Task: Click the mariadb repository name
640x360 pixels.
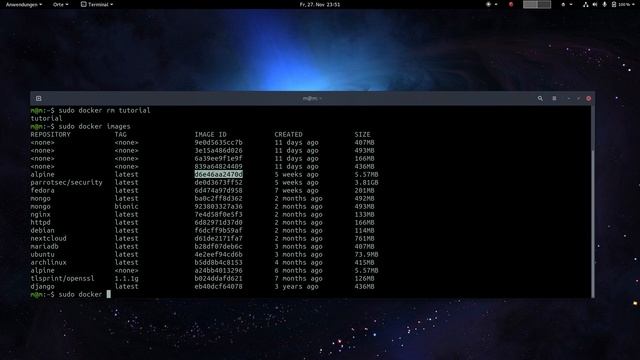Action: (x=44, y=247)
